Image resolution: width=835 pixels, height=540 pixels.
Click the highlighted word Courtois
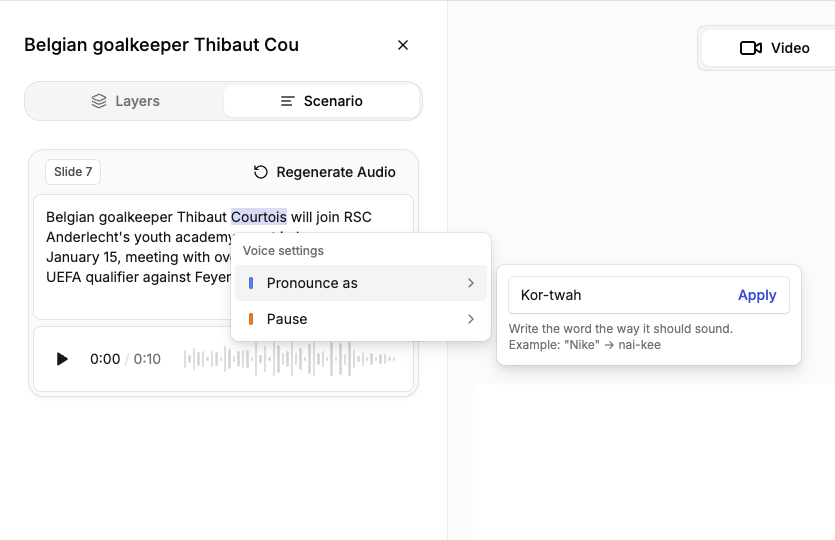259,217
